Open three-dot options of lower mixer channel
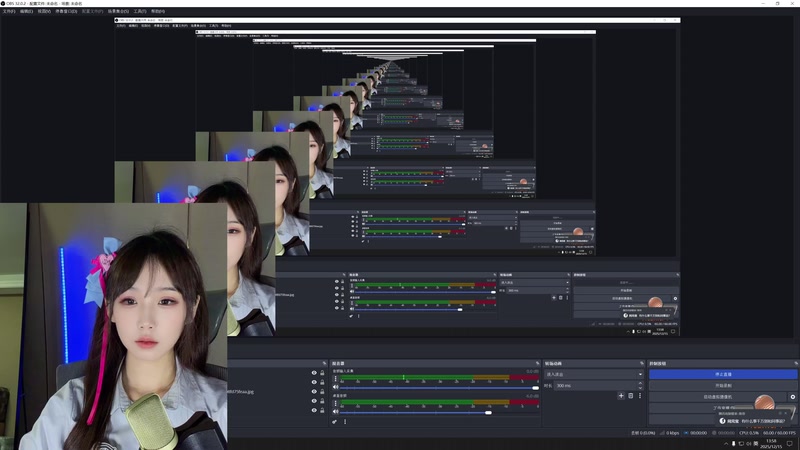 pos(335,403)
